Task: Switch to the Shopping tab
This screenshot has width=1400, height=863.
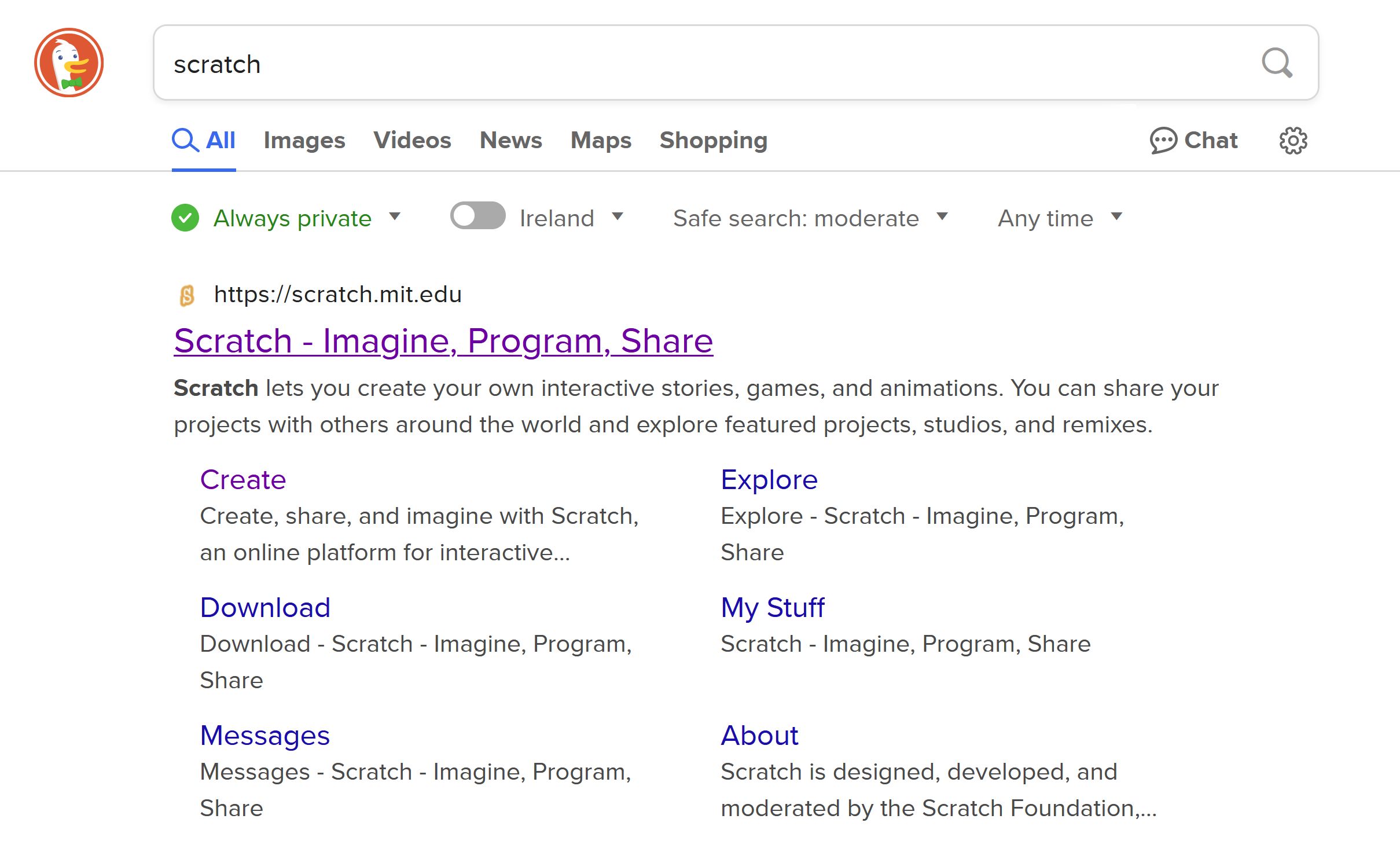Action: (x=713, y=141)
